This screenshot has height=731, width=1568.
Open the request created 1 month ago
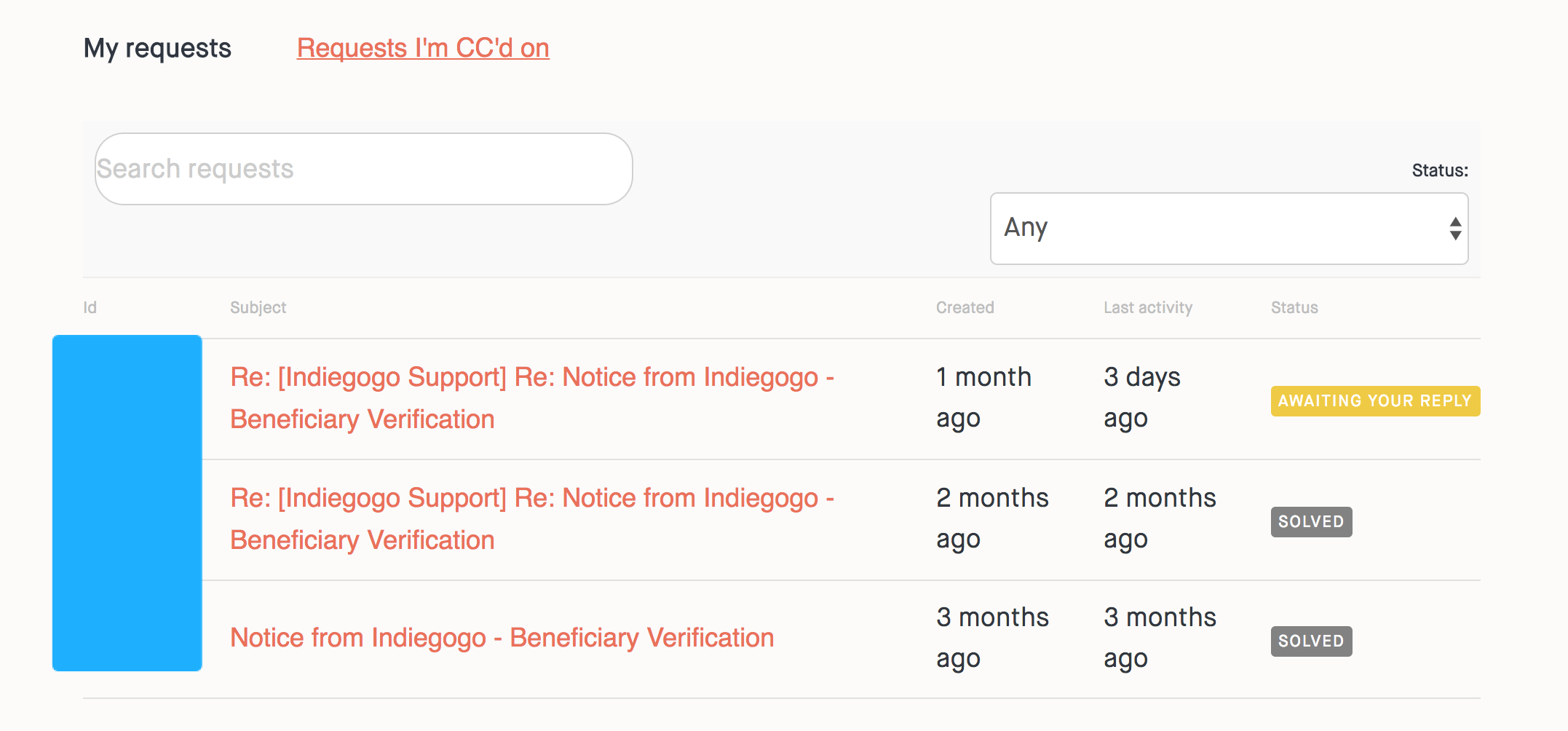532,398
